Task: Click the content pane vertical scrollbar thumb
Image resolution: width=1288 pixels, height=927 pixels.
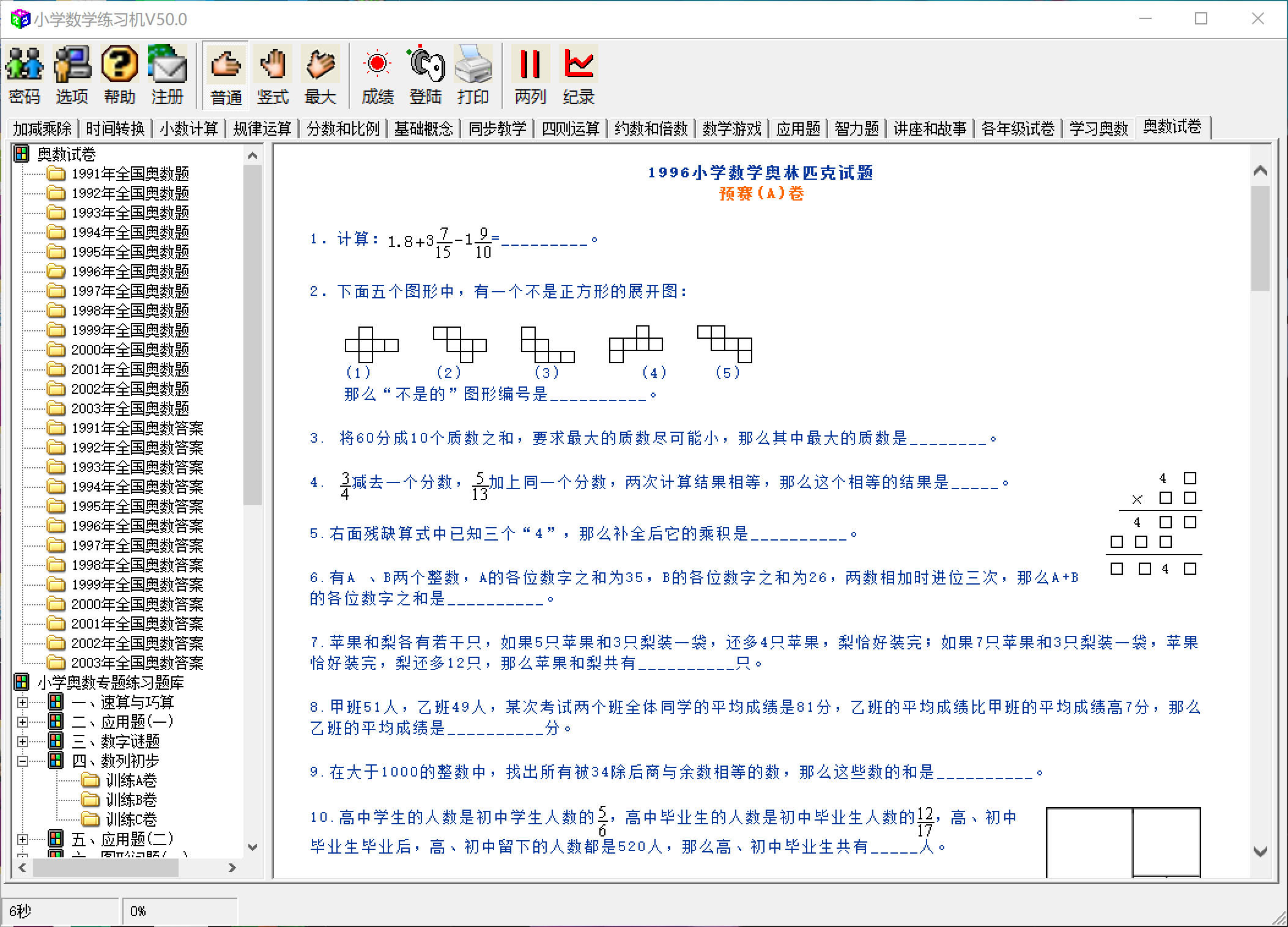Action: pos(1260,238)
